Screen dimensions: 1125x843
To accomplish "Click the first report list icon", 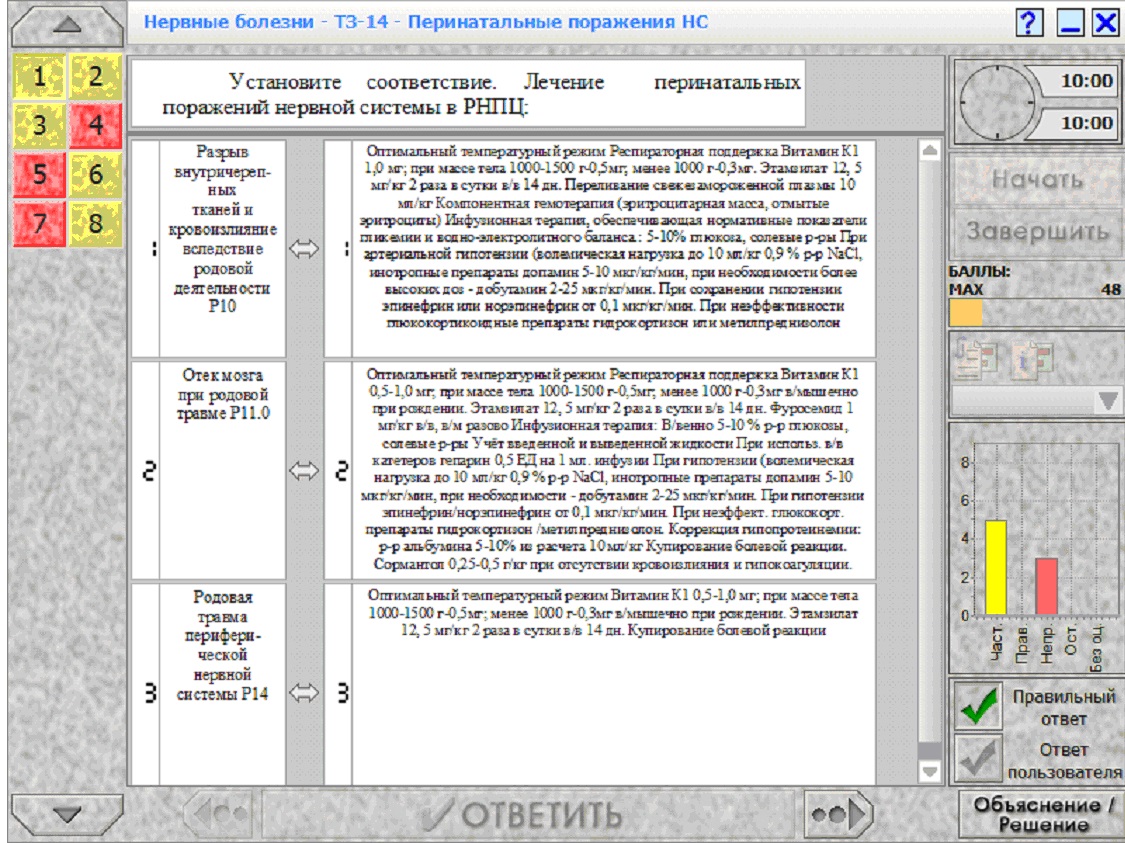I will point(976,358).
